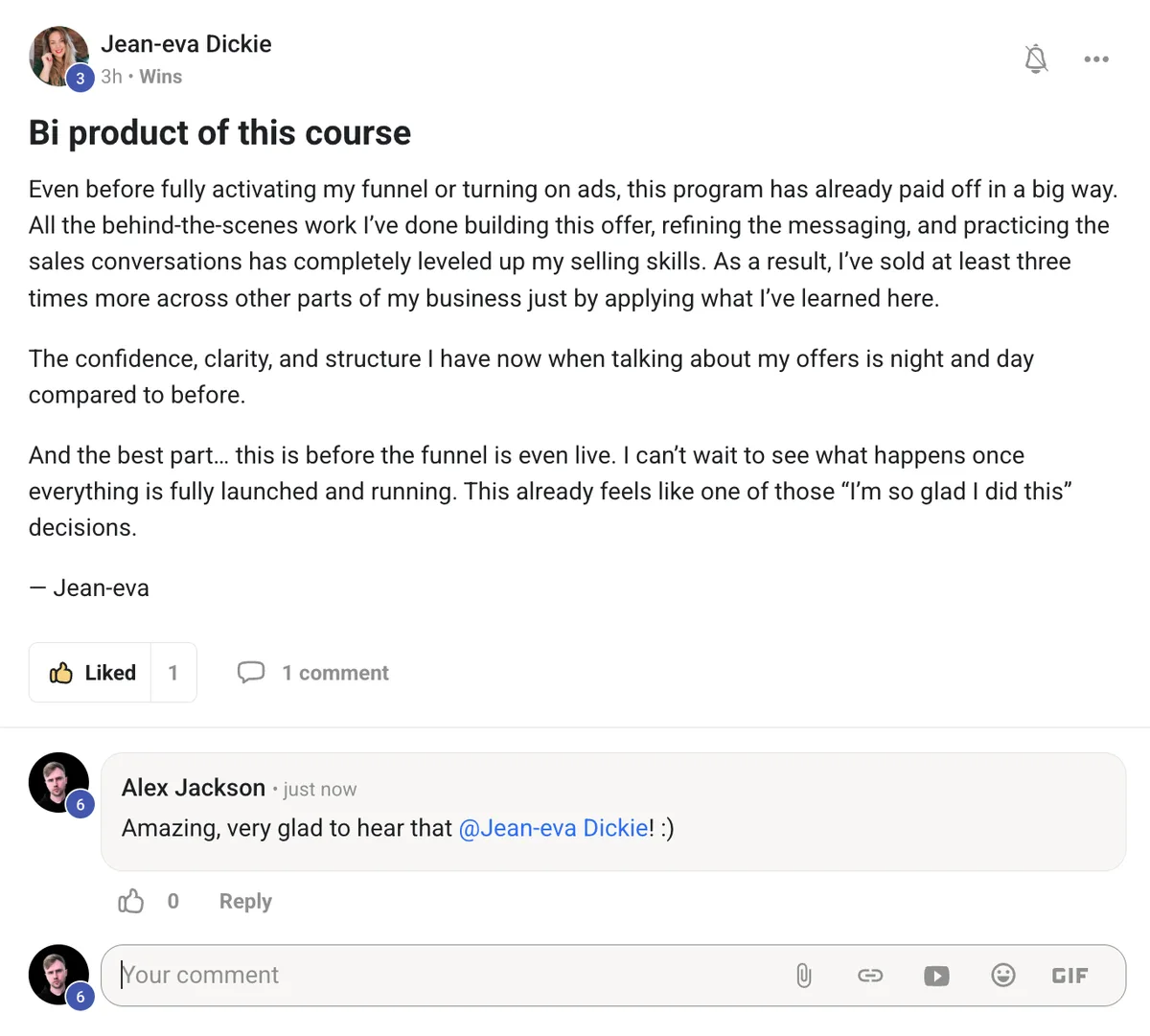
Task: Visit @Jean-eva Dickie mention link
Action: [x=554, y=828]
